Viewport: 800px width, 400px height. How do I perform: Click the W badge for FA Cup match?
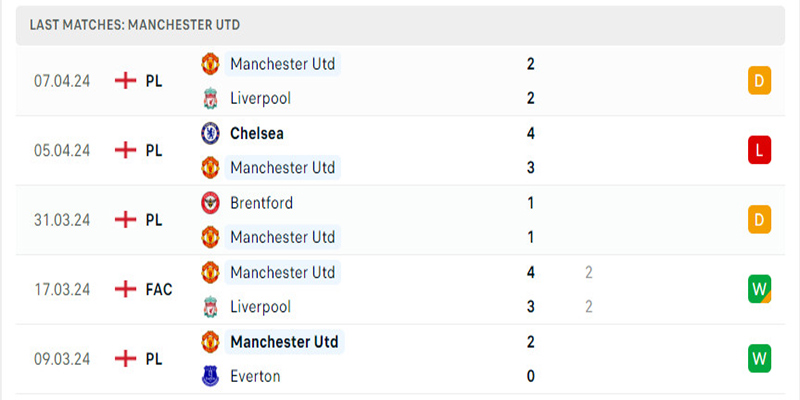[x=759, y=289]
